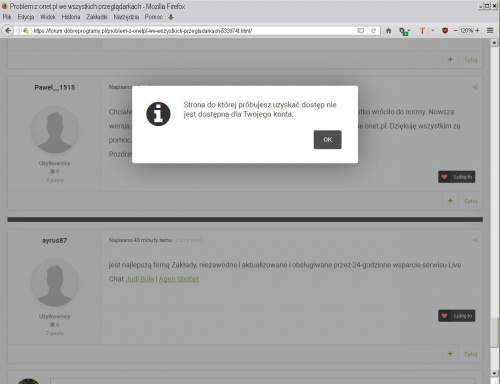The width and height of the screenshot is (500, 384).
Task: Click the share icon on ayrus87's post
Action: tap(475, 240)
